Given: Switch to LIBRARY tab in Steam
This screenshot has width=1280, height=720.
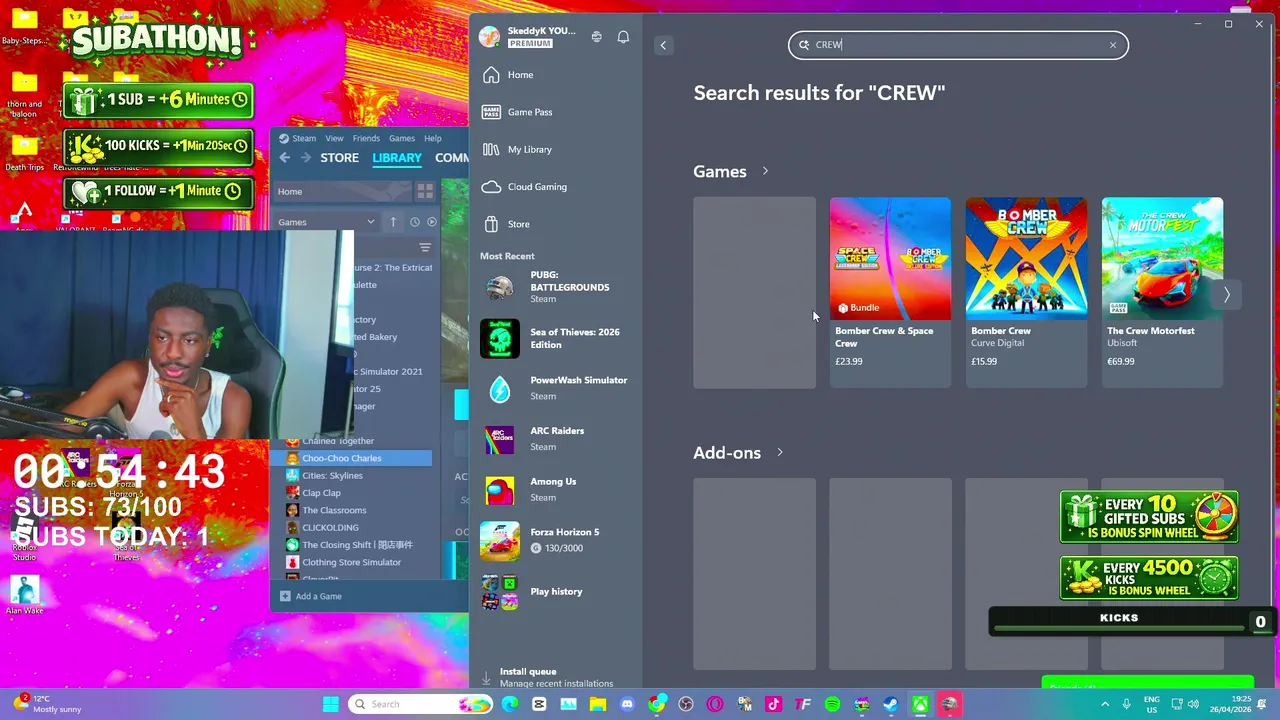Looking at the screenshot, I should pyautogui.click(x=397, y=158).
